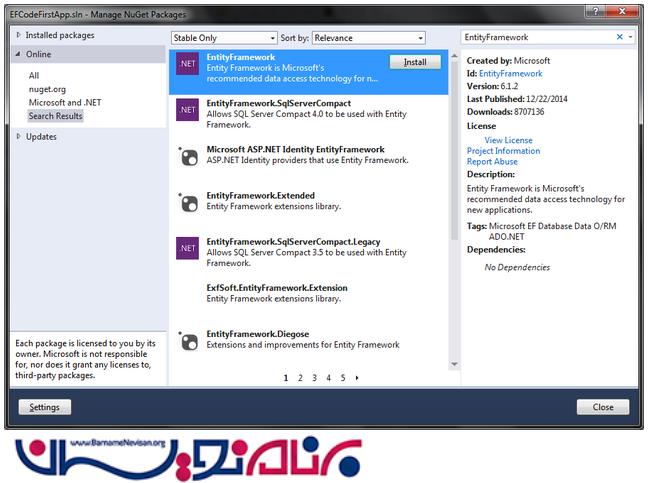Select Microsoft and .NET source

click(x=65, y=102)
